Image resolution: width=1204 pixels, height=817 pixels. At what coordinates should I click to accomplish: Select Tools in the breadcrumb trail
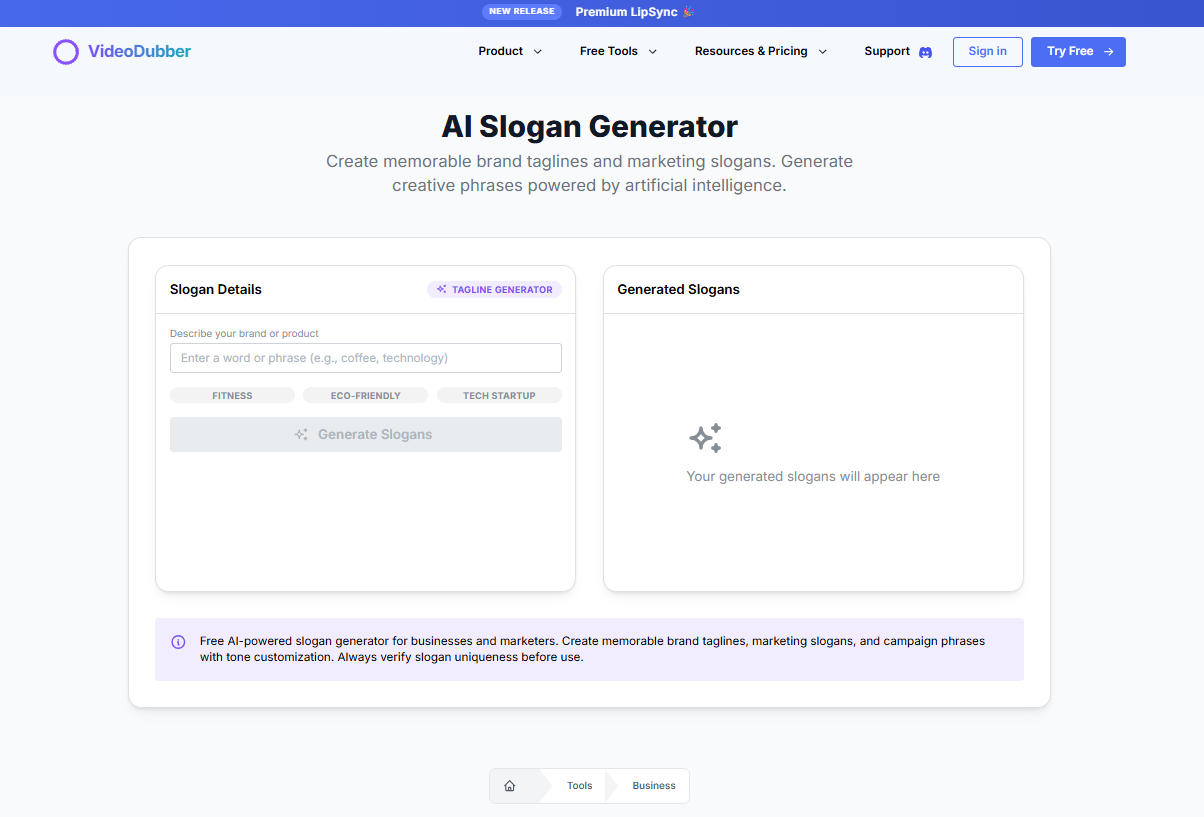tap(579, 785)
